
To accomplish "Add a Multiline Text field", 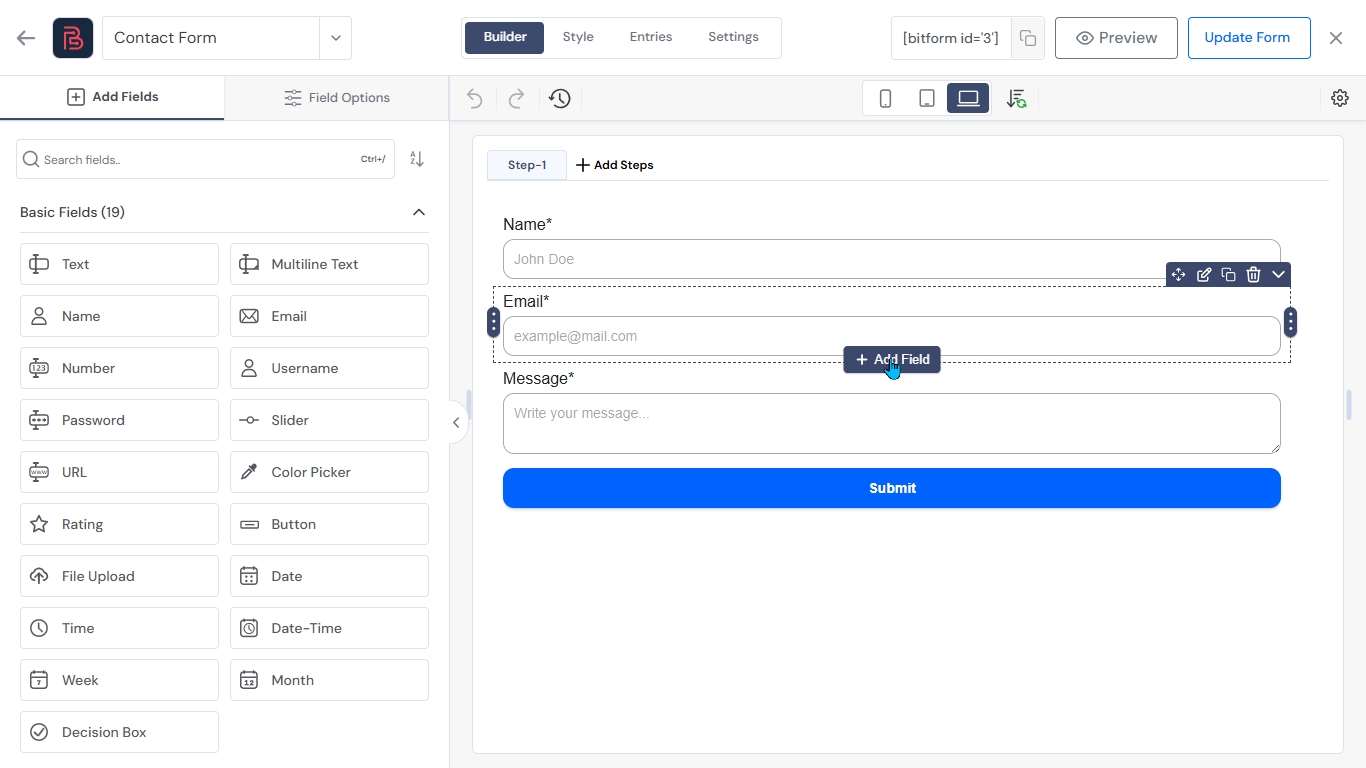I will tap(329, 264).
